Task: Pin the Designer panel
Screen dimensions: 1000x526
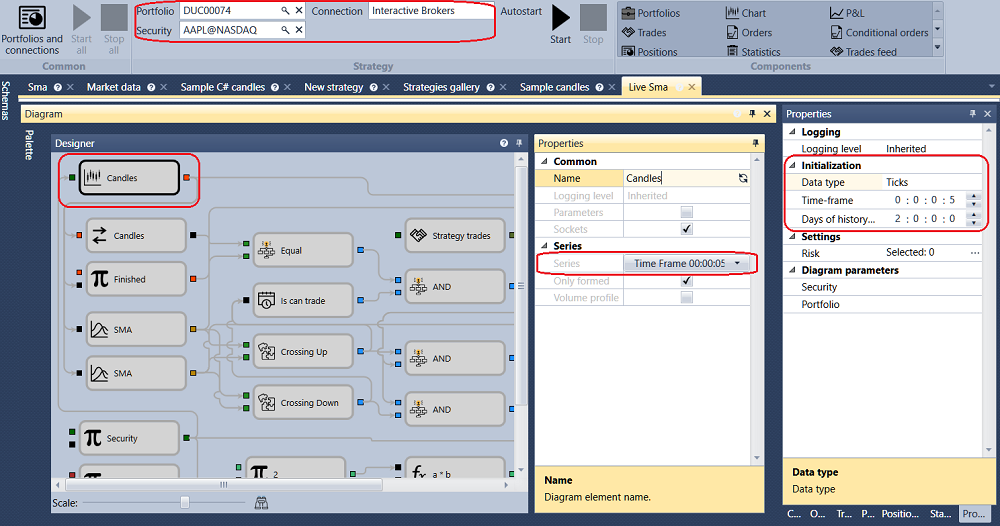Action: pyautogui.click(x=519, y=143)
